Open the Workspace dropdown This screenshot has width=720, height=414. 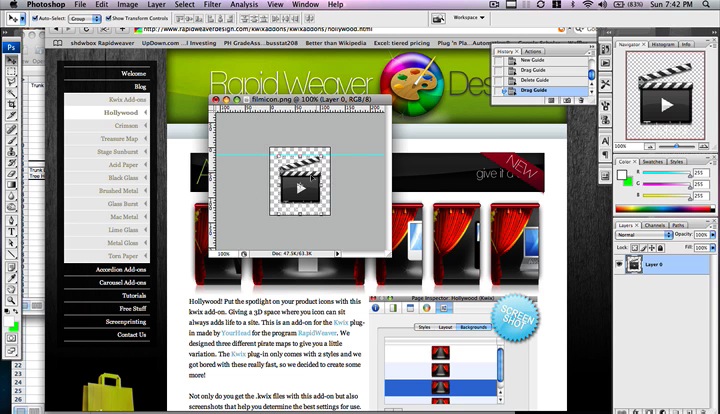click(x=469, y=17)
